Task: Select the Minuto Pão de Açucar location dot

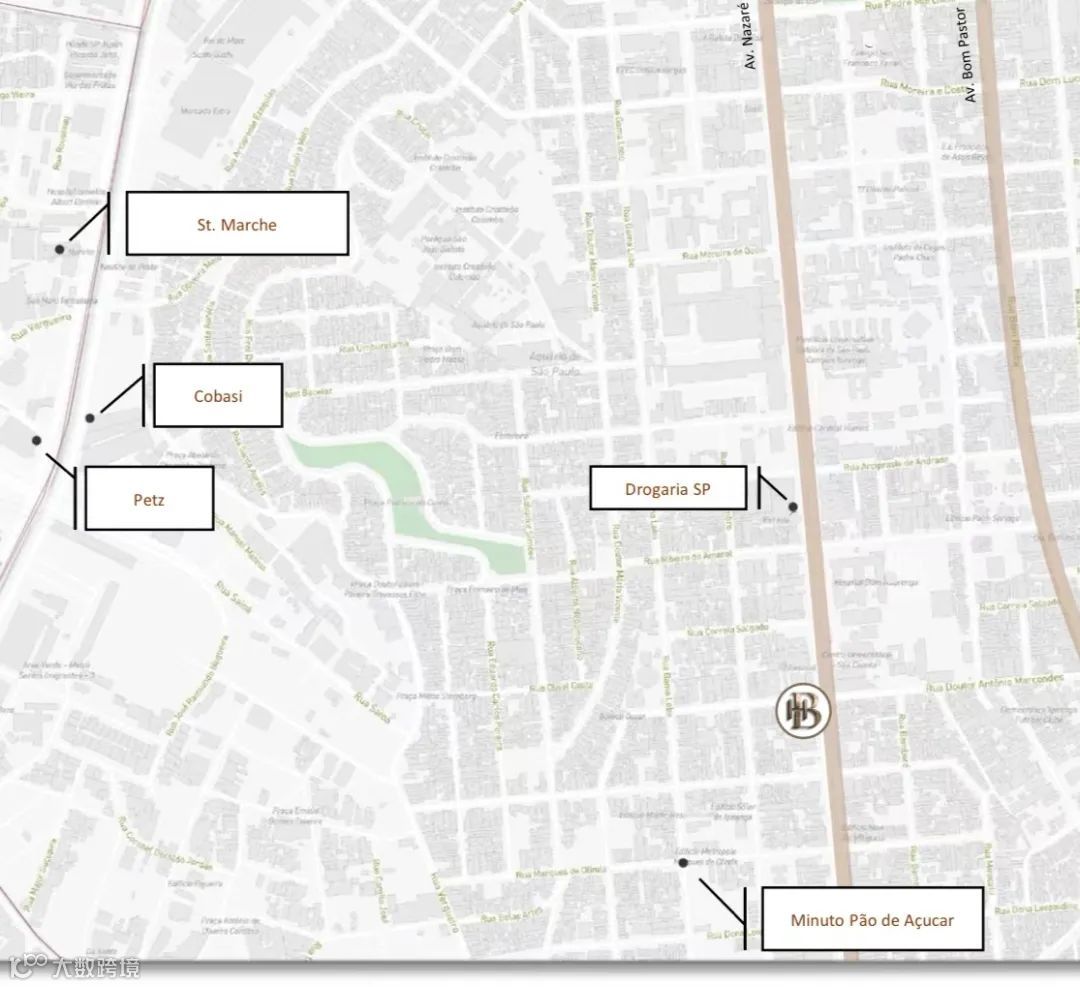Action: point(683,862)
